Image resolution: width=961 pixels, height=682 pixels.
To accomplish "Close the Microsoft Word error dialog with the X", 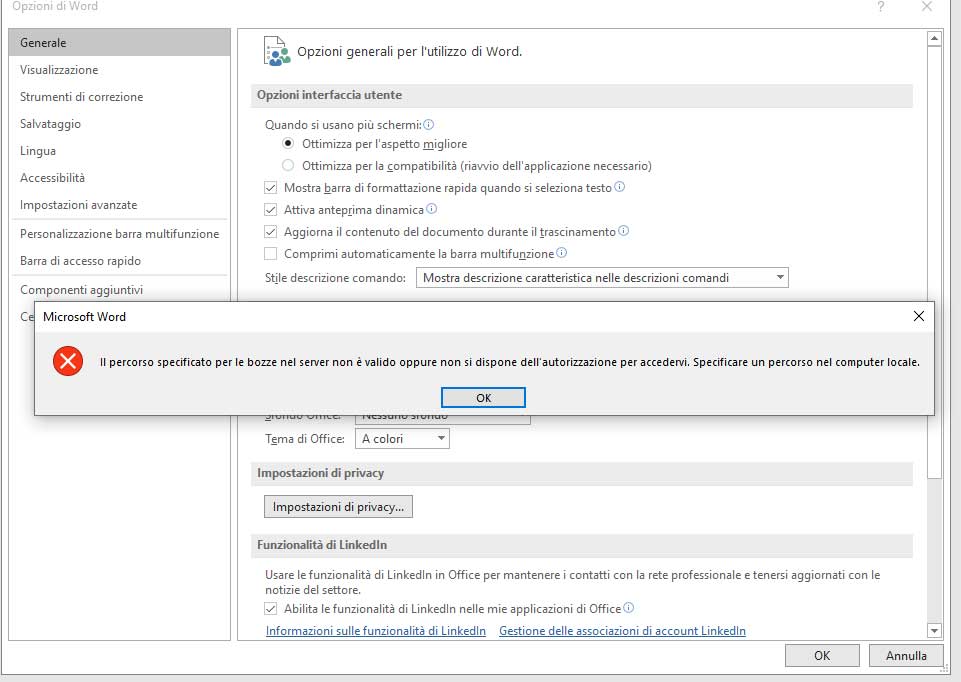I will (919, 316).
